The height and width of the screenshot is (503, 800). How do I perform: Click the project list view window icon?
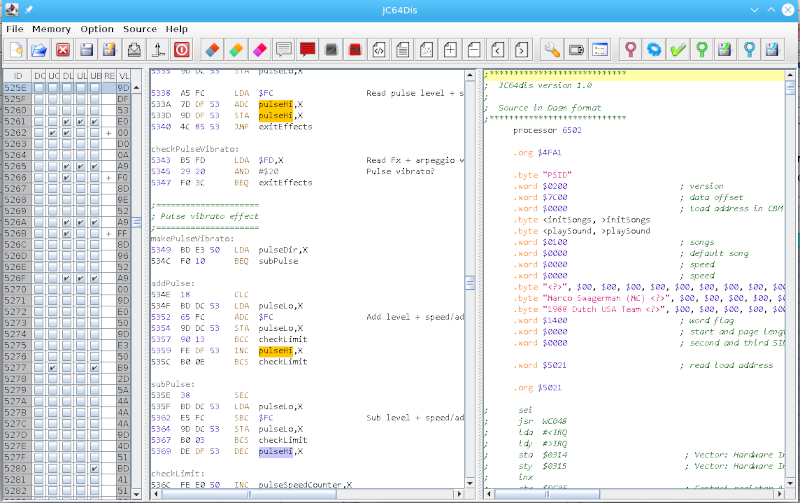tap(600, 49)
